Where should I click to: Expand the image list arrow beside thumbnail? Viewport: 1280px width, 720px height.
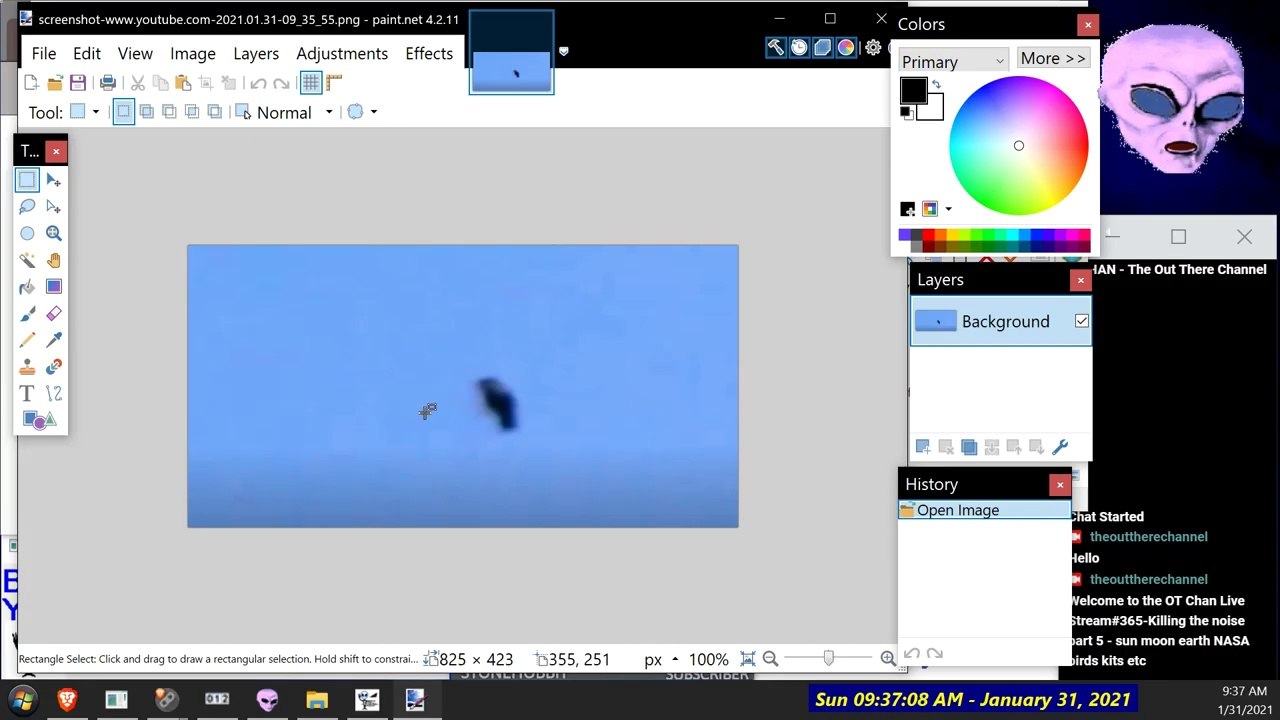563,51
